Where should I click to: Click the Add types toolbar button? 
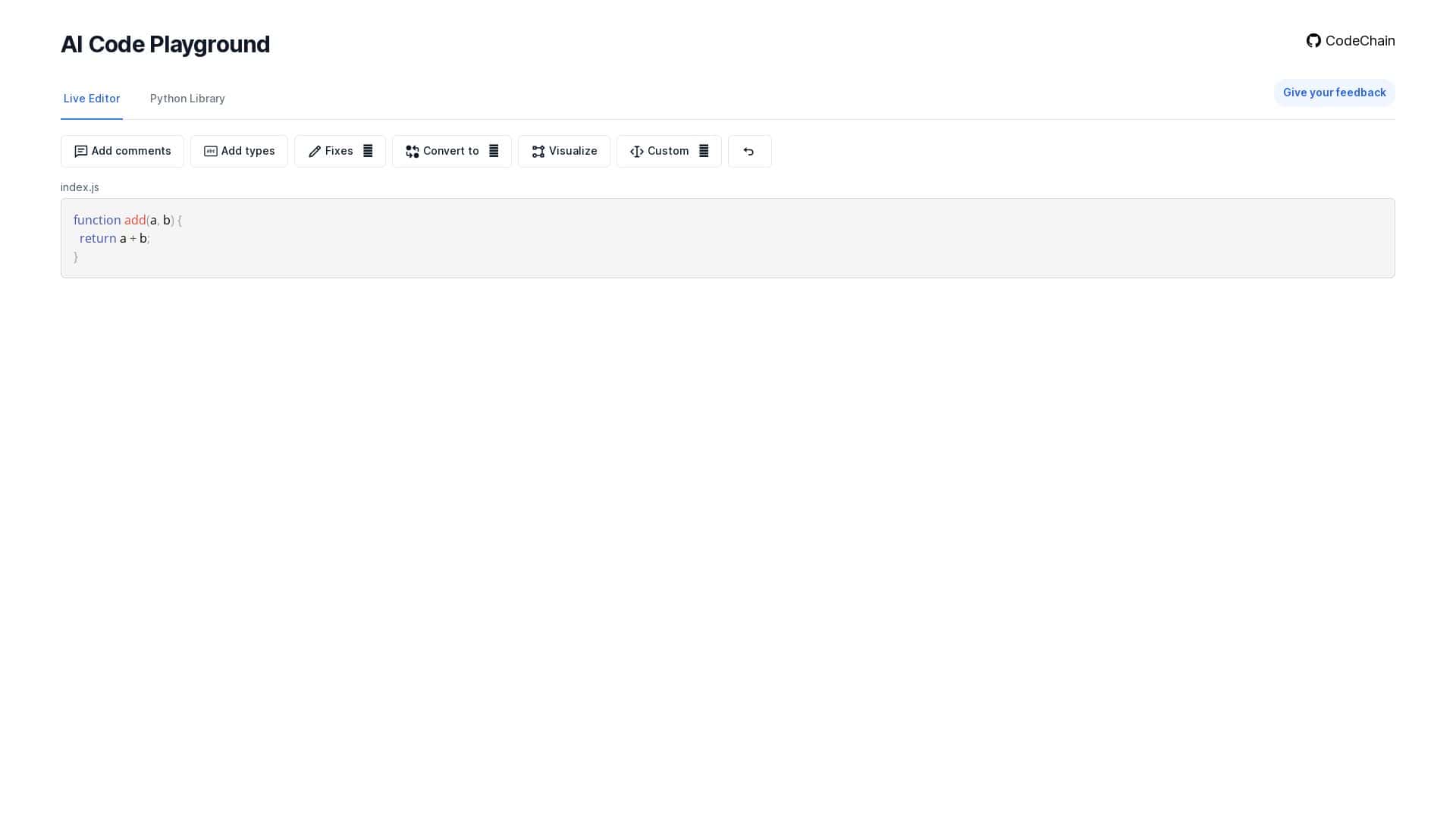pyautogui.click(x=239, y=151)
